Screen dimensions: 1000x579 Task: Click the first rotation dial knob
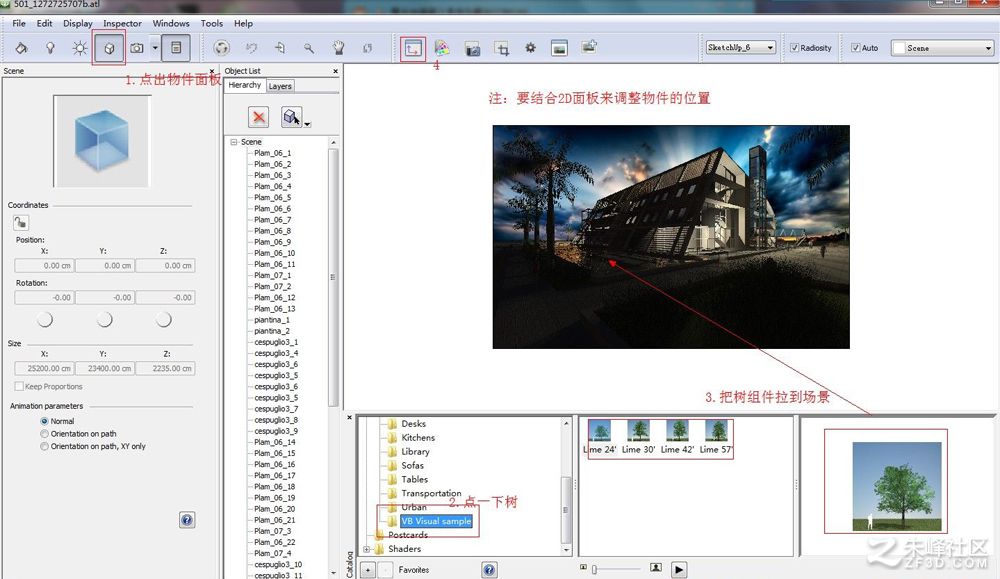click(45, 319)
